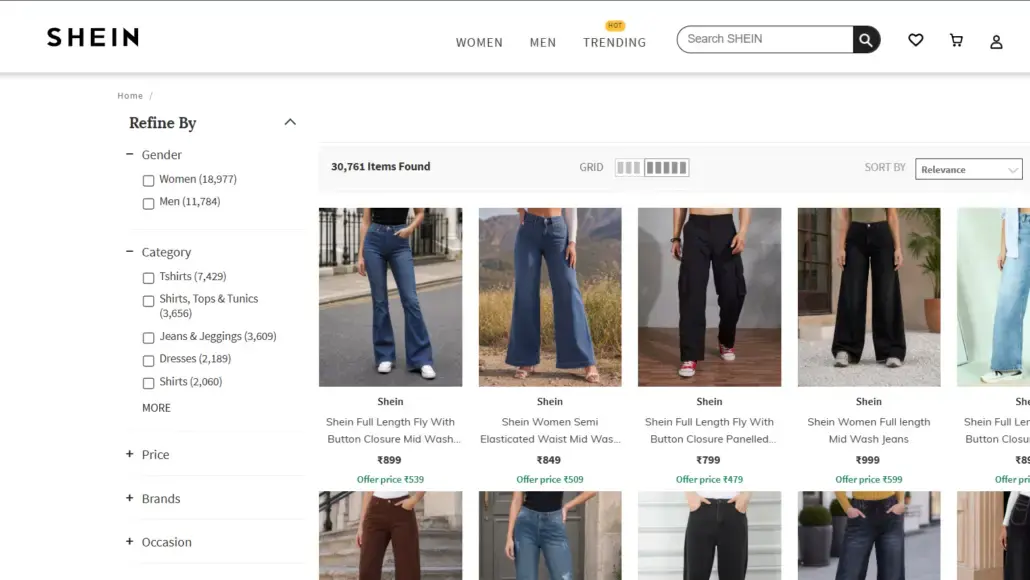
Task: Open the ₹899 flared blue jeans image
Action: (x=390, y=297)
